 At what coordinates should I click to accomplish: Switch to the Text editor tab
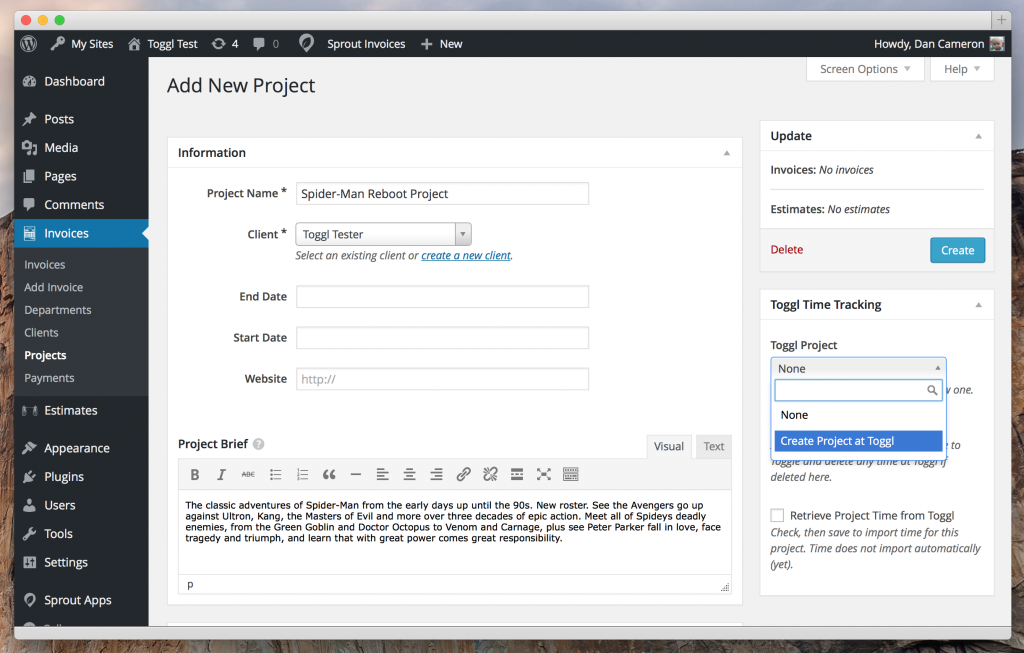click(713, 446)
